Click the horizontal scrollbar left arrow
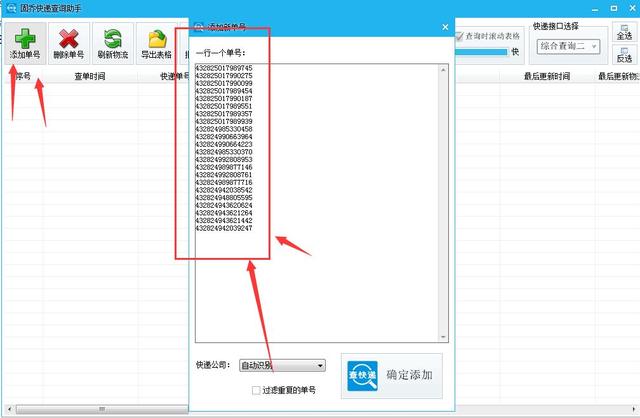The height and width of the screenshot is (418, 640). (x=10, y=409)
